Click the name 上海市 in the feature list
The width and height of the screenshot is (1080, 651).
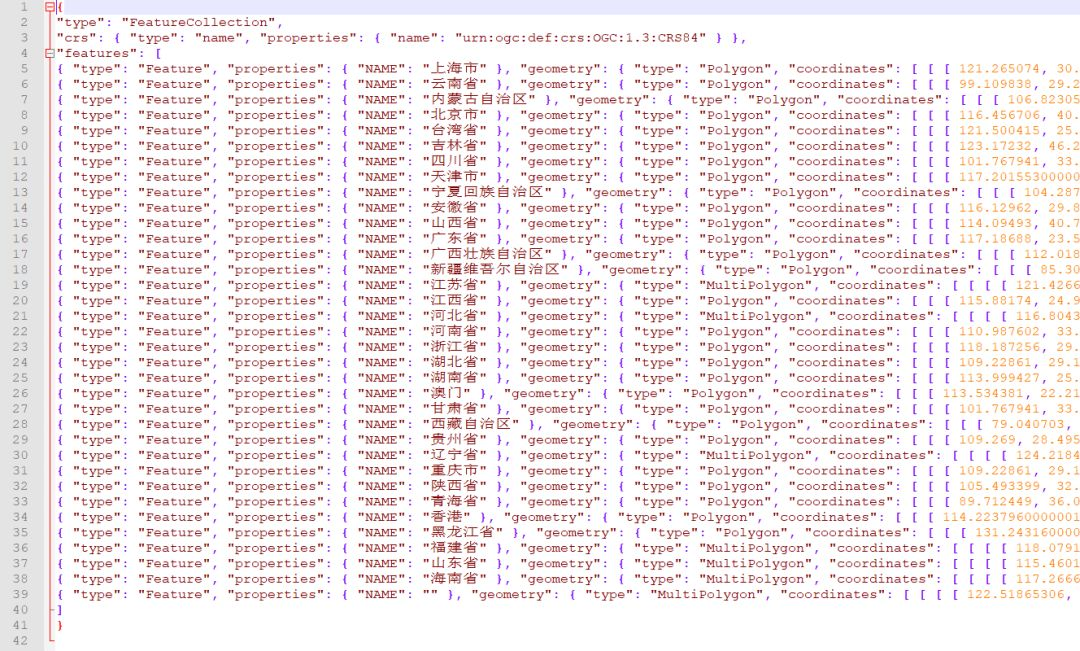point(454,69)
